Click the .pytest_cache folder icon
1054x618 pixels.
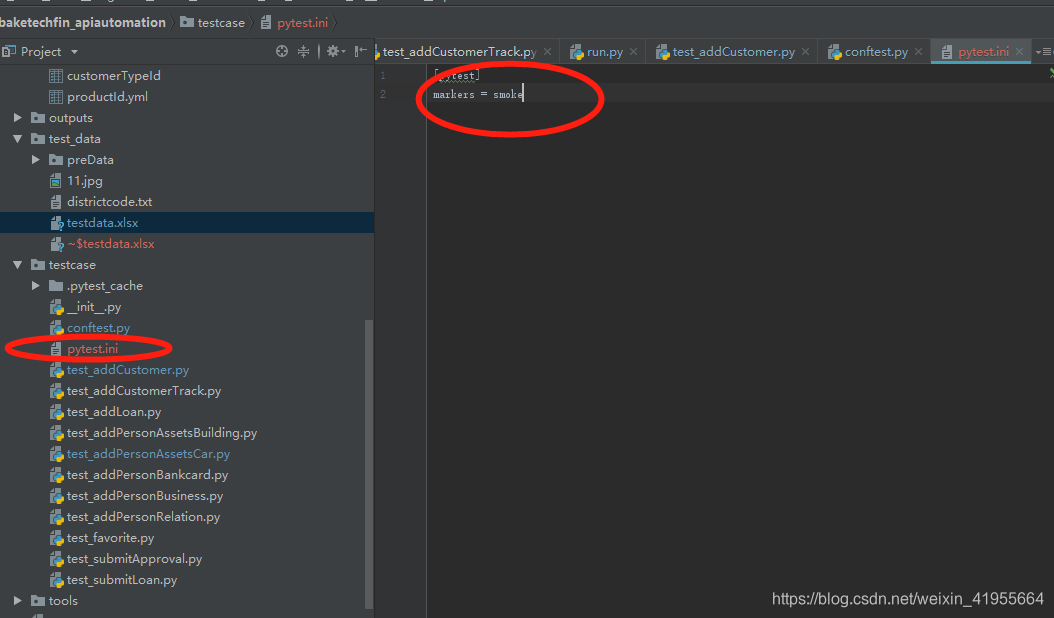56,286
